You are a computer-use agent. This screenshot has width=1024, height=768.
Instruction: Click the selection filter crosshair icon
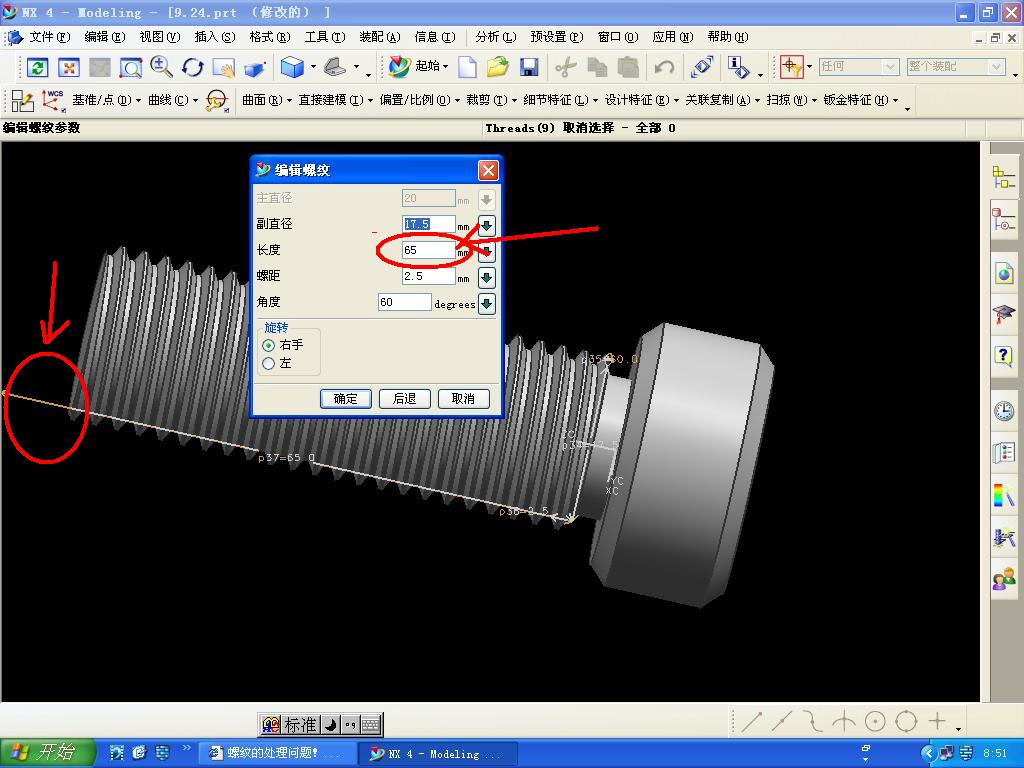(x=792, y=67)
